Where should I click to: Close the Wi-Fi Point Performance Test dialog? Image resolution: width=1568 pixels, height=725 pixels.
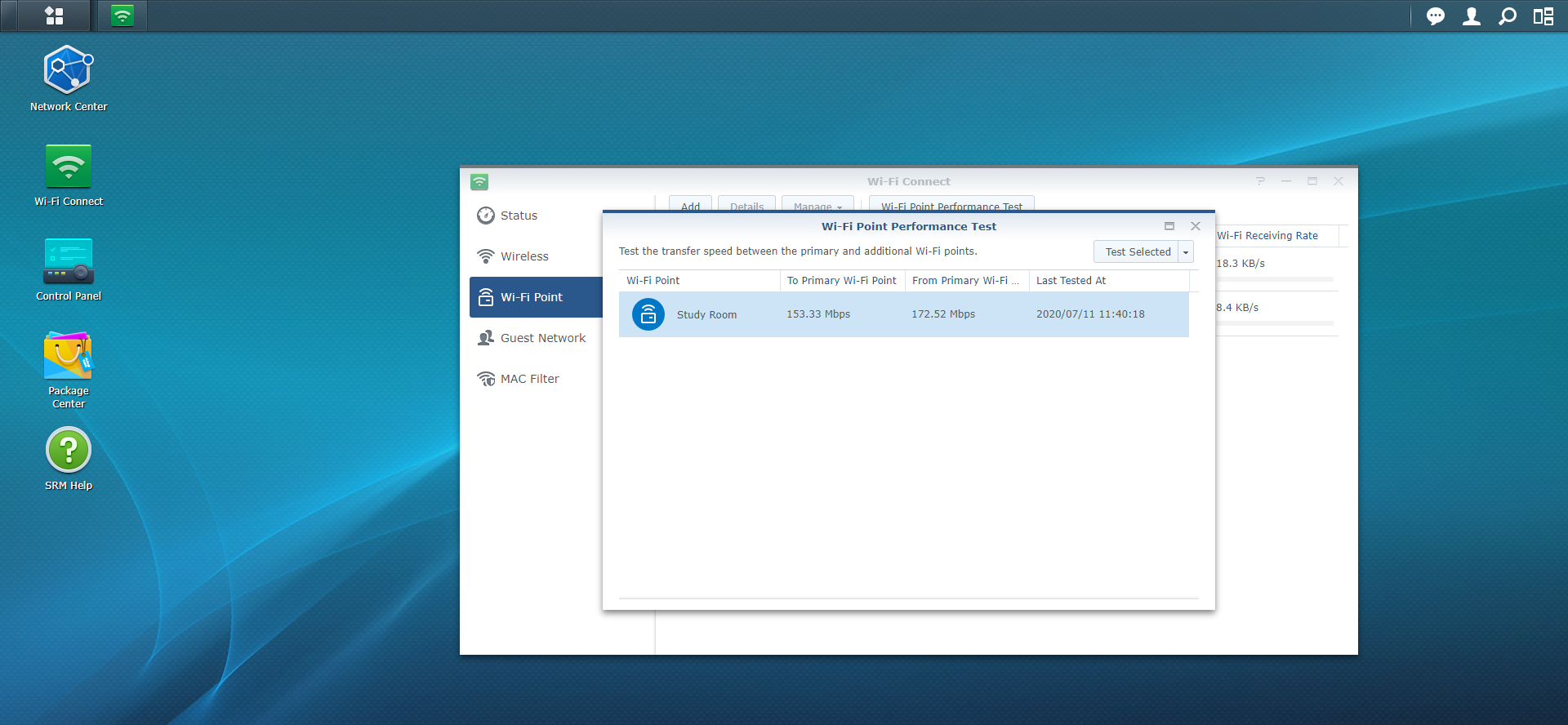click(x=1196, y=226)
